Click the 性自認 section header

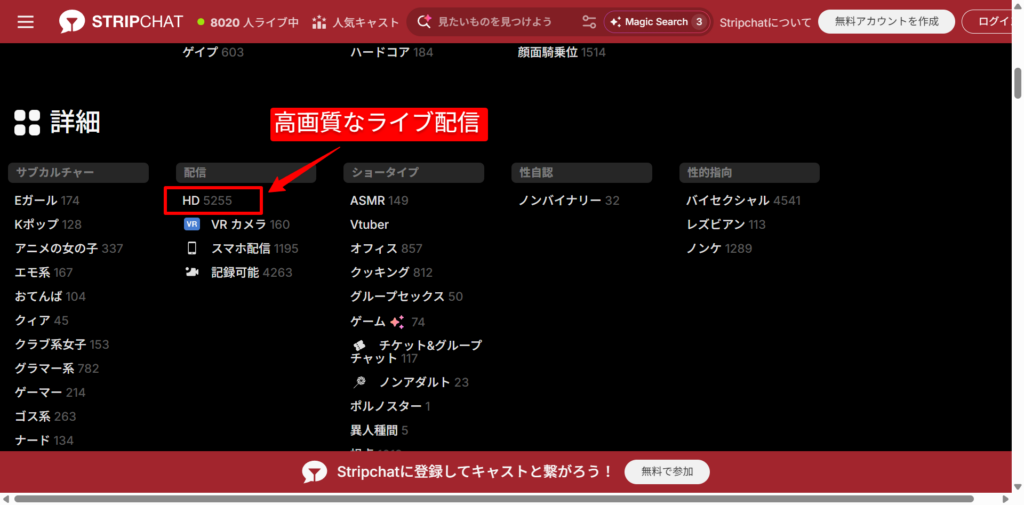point(582,172)
